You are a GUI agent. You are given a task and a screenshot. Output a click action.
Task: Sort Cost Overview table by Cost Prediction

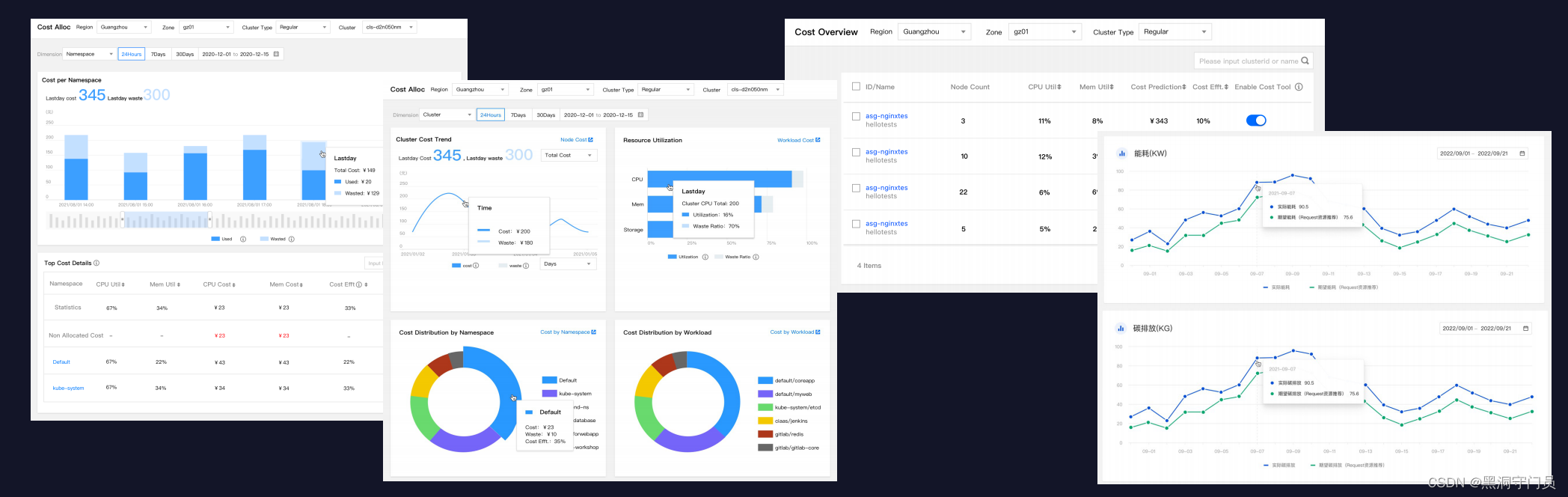click(1184, 87)
